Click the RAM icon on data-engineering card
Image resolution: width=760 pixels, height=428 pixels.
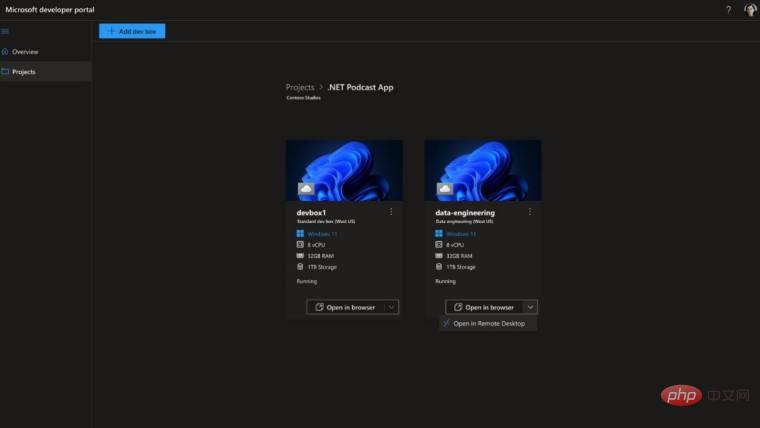coord(439,255)
